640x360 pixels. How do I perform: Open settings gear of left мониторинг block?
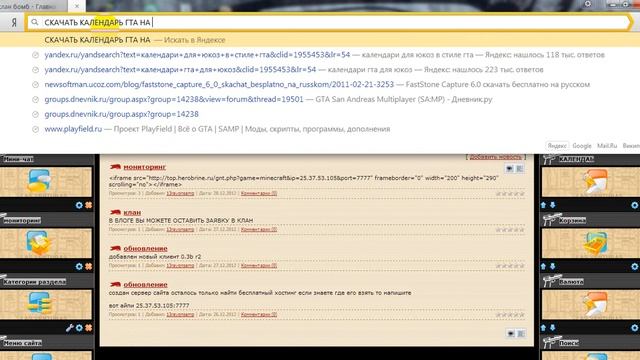point(79,267)
